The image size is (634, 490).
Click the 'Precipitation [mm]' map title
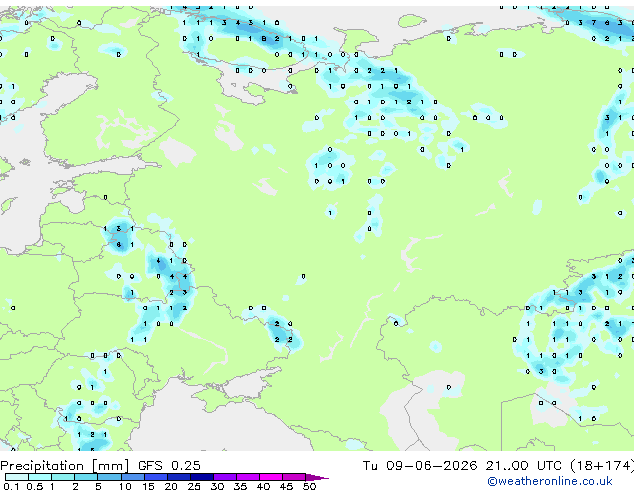(x=65, y=466)
